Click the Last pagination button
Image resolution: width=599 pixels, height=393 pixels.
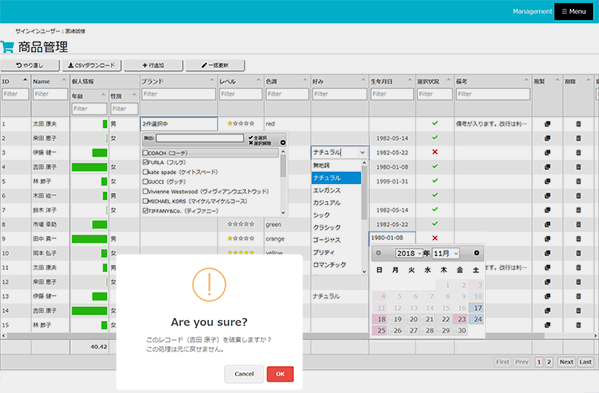click(x=585, y=362)
